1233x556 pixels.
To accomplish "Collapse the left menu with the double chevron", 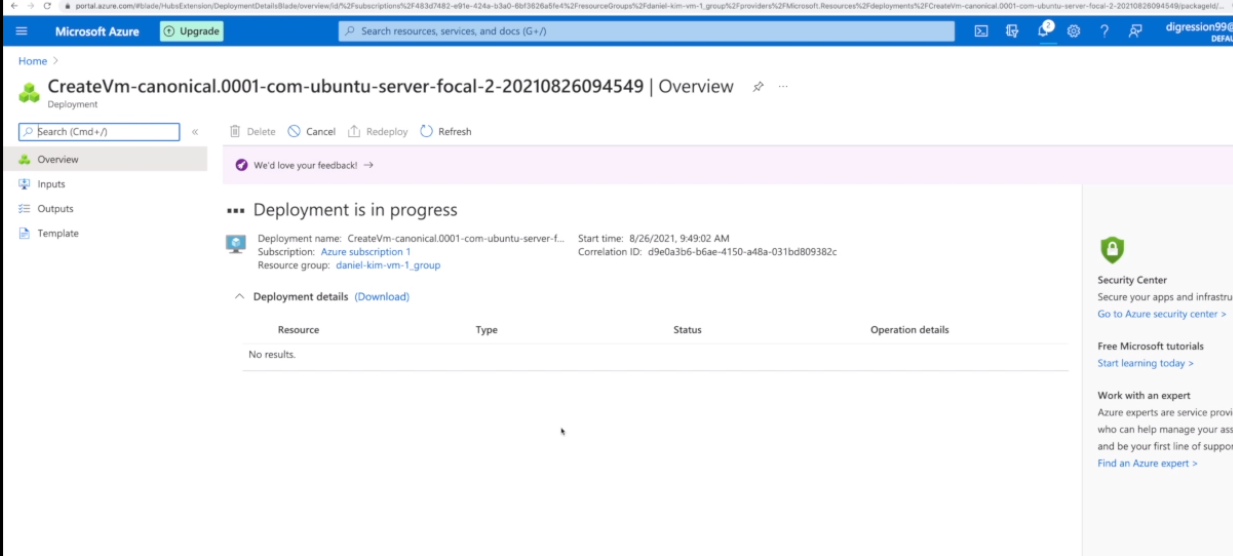I will 195,132.
